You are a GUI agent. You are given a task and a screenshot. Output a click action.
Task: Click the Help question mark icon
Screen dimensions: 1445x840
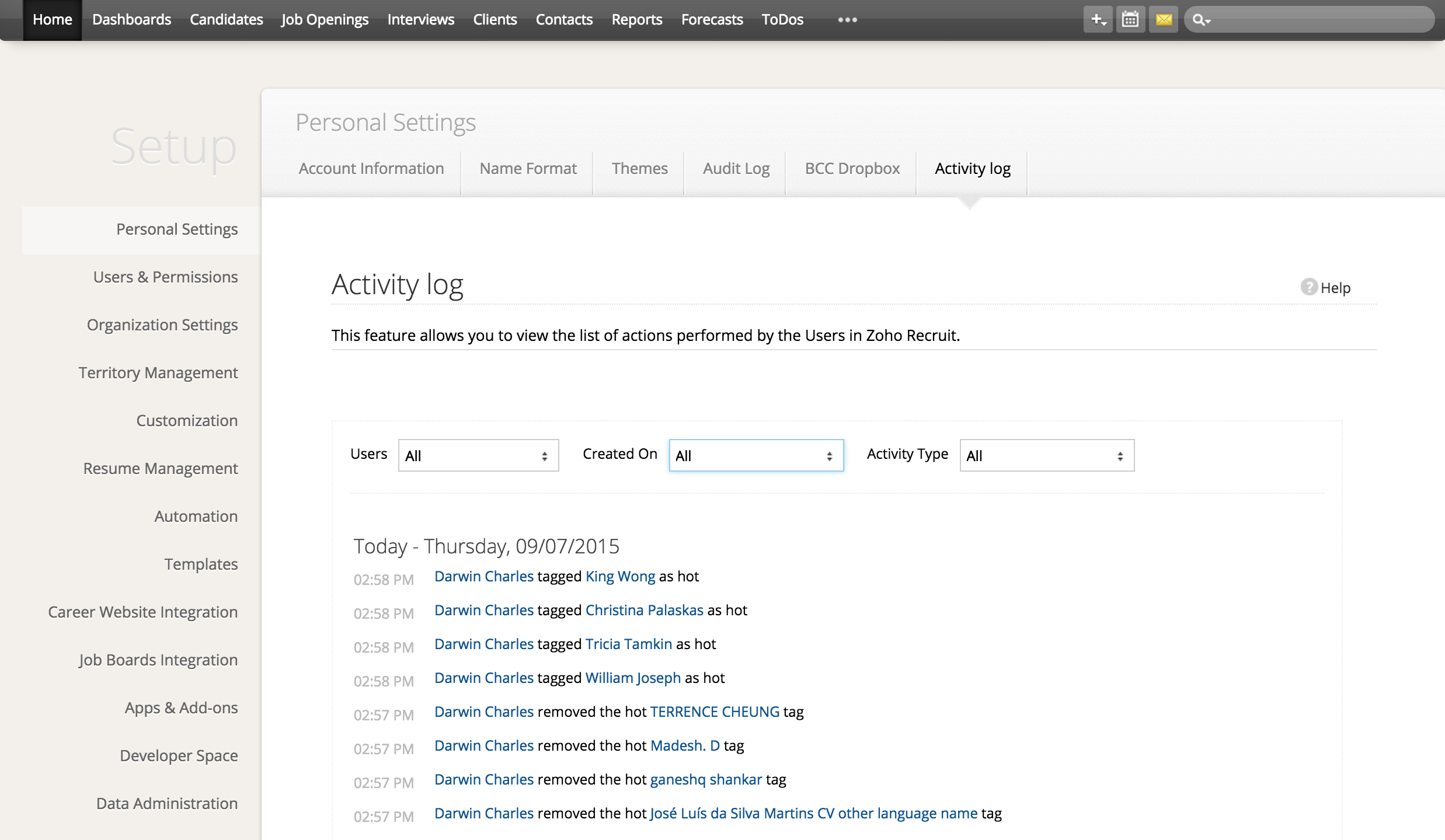coord(1309,287)
